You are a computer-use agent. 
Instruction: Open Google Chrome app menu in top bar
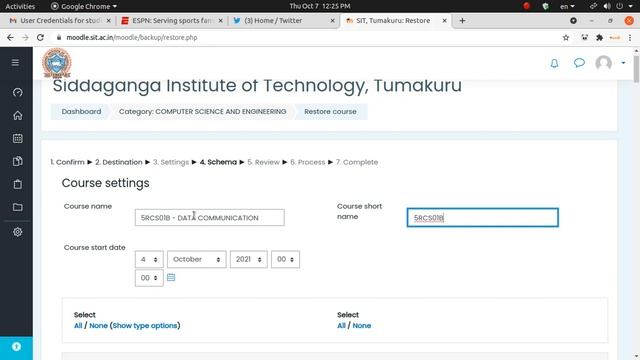[84, 6]
